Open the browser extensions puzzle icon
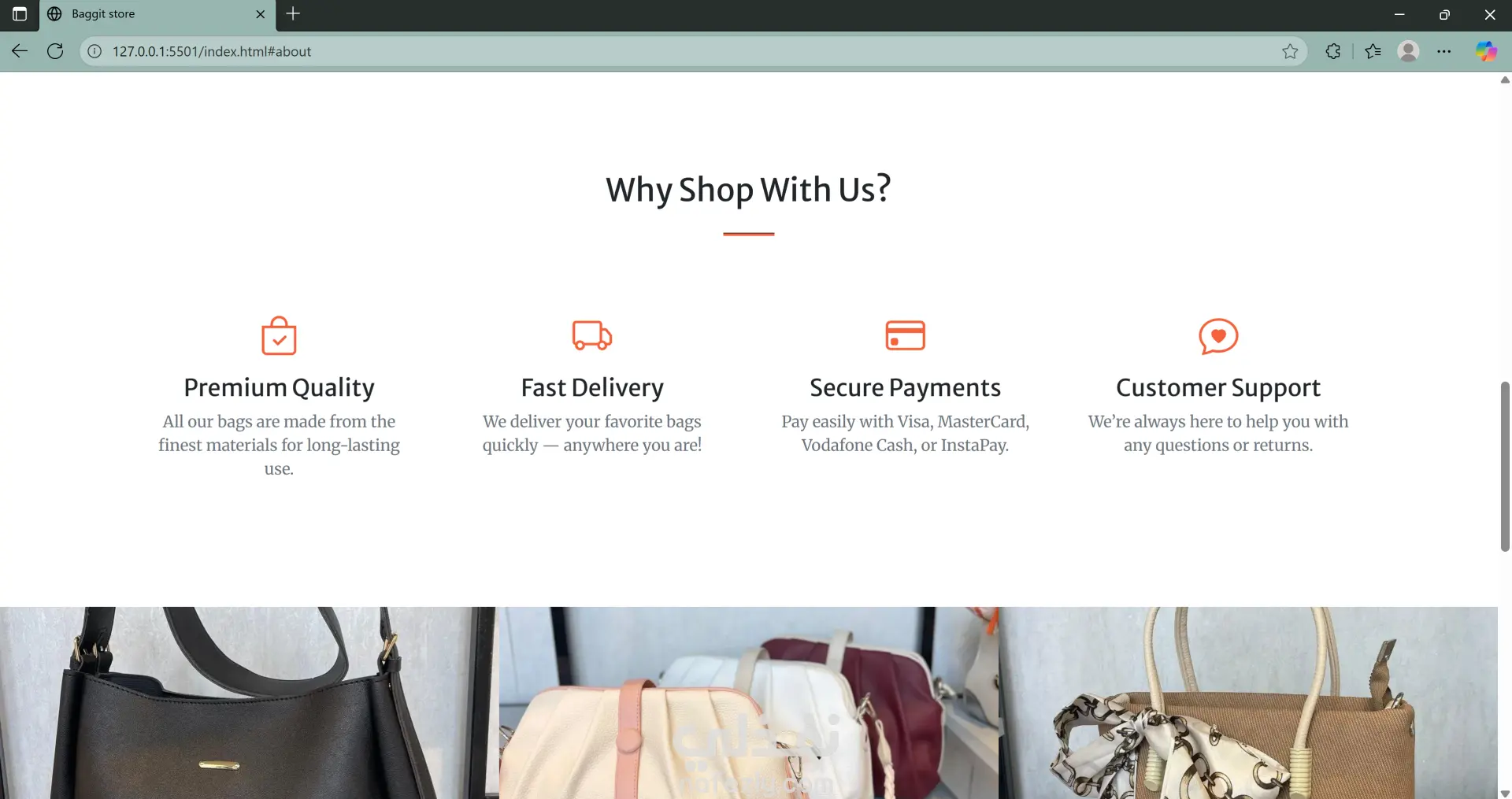This screenshot has height=799, width=1512. 1332,51
